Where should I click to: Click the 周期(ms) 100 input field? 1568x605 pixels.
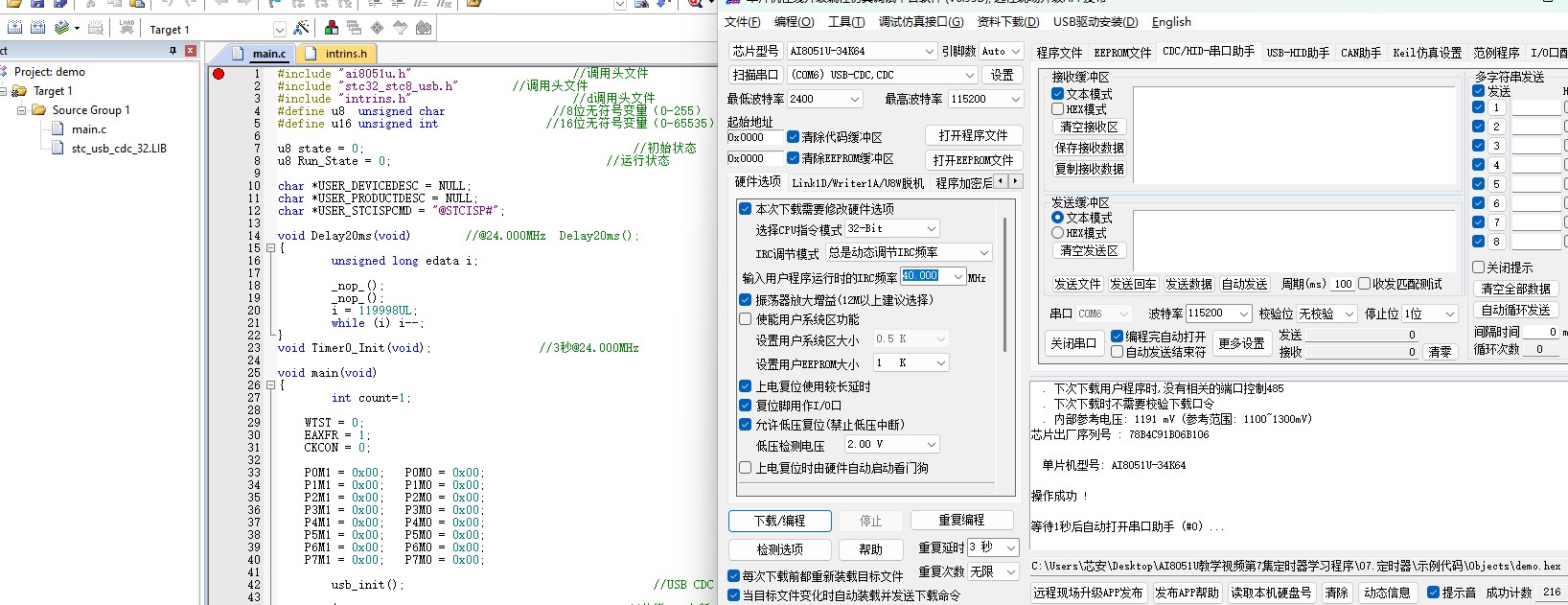click(1343, 284)
